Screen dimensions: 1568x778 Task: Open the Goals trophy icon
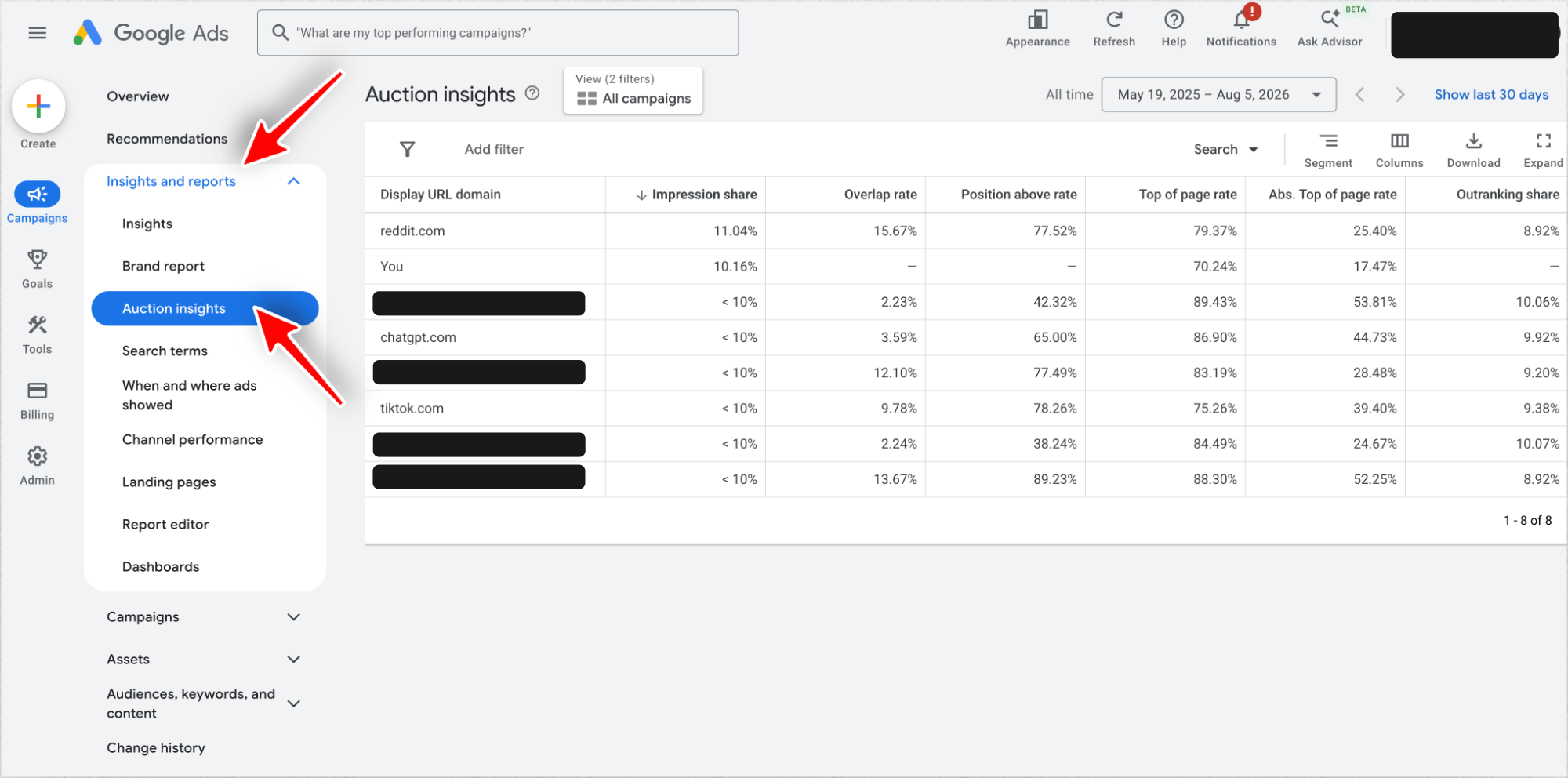point(37,259)
